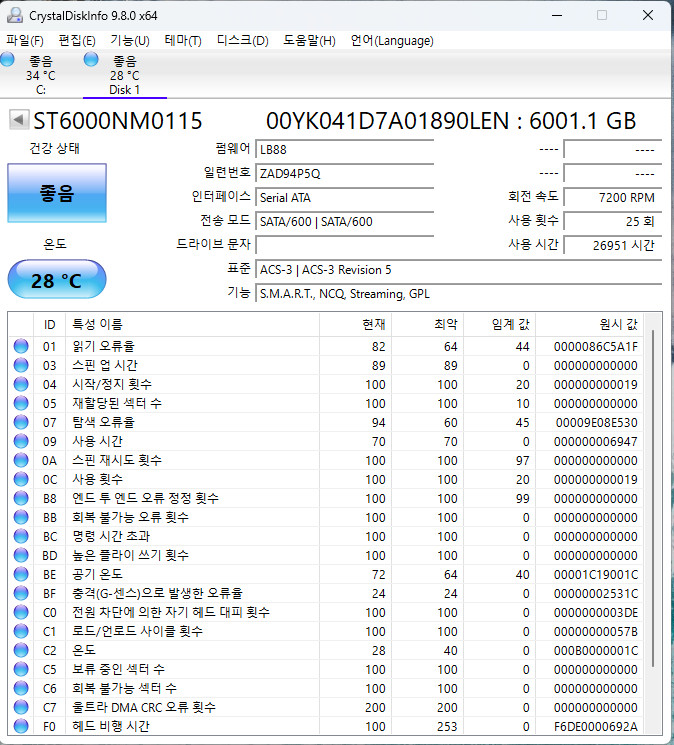Click status orb for 높은 플라이 쓰기 횟수 row
The image size is (674, 745).
coord(21,555)
